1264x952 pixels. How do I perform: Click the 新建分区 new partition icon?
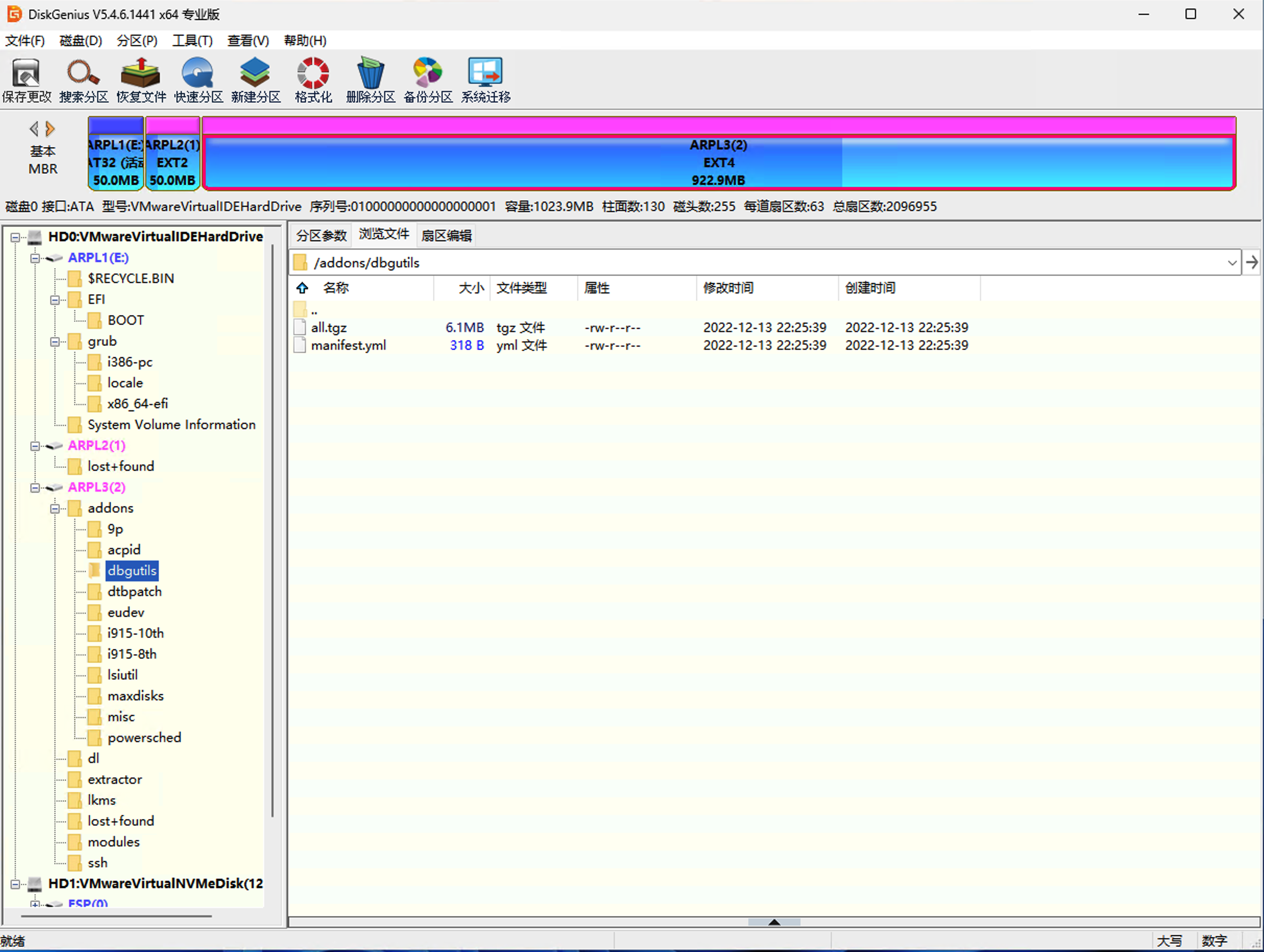[x=255, y=79]
